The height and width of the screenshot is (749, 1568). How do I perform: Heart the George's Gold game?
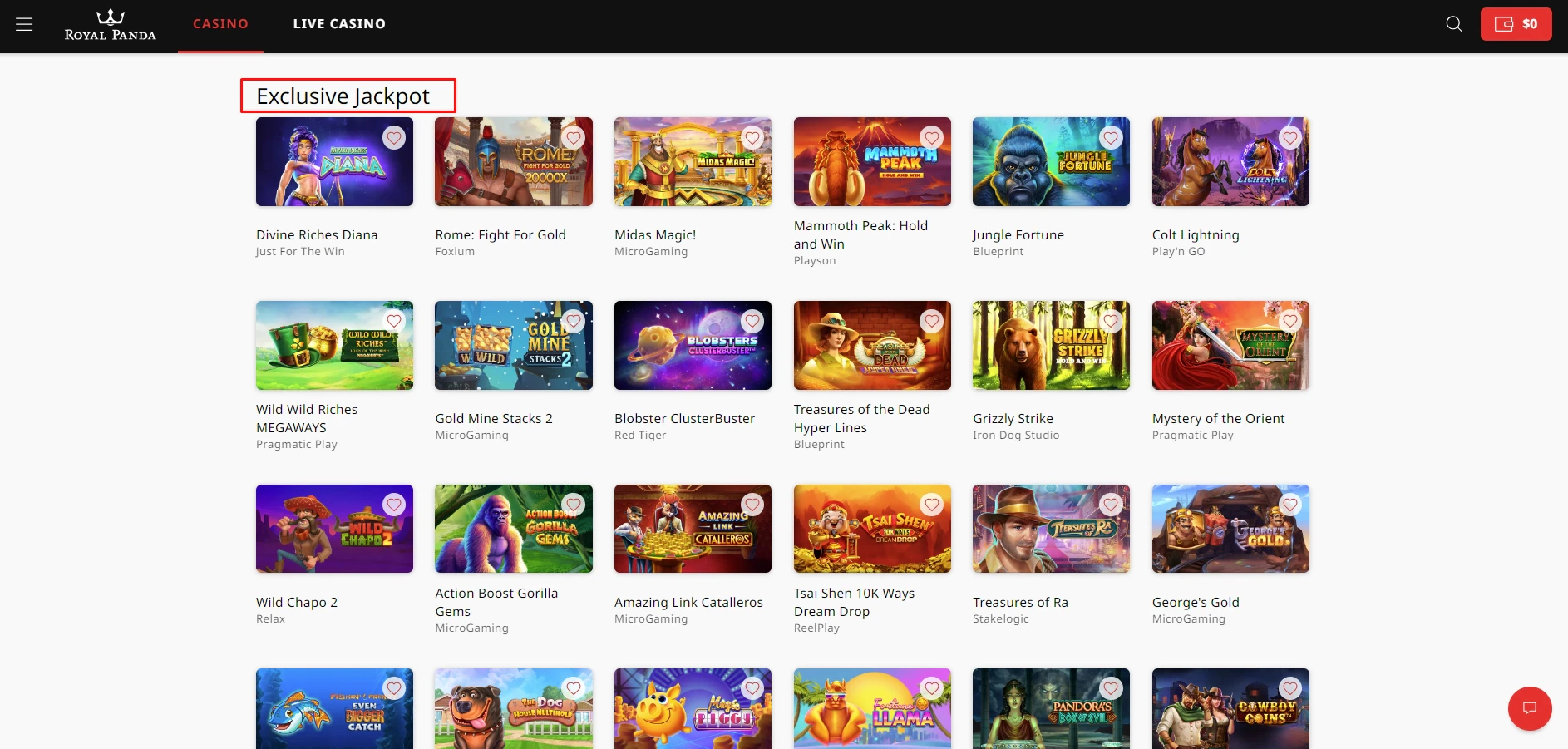(1290, 505)
